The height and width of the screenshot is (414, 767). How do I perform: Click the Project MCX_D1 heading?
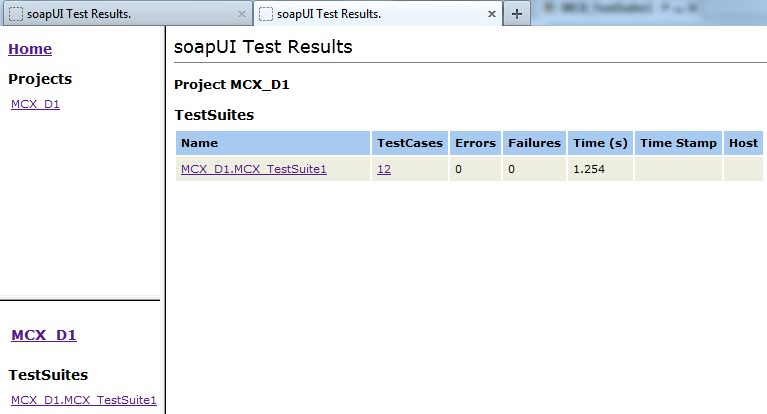tap(232, 85)
